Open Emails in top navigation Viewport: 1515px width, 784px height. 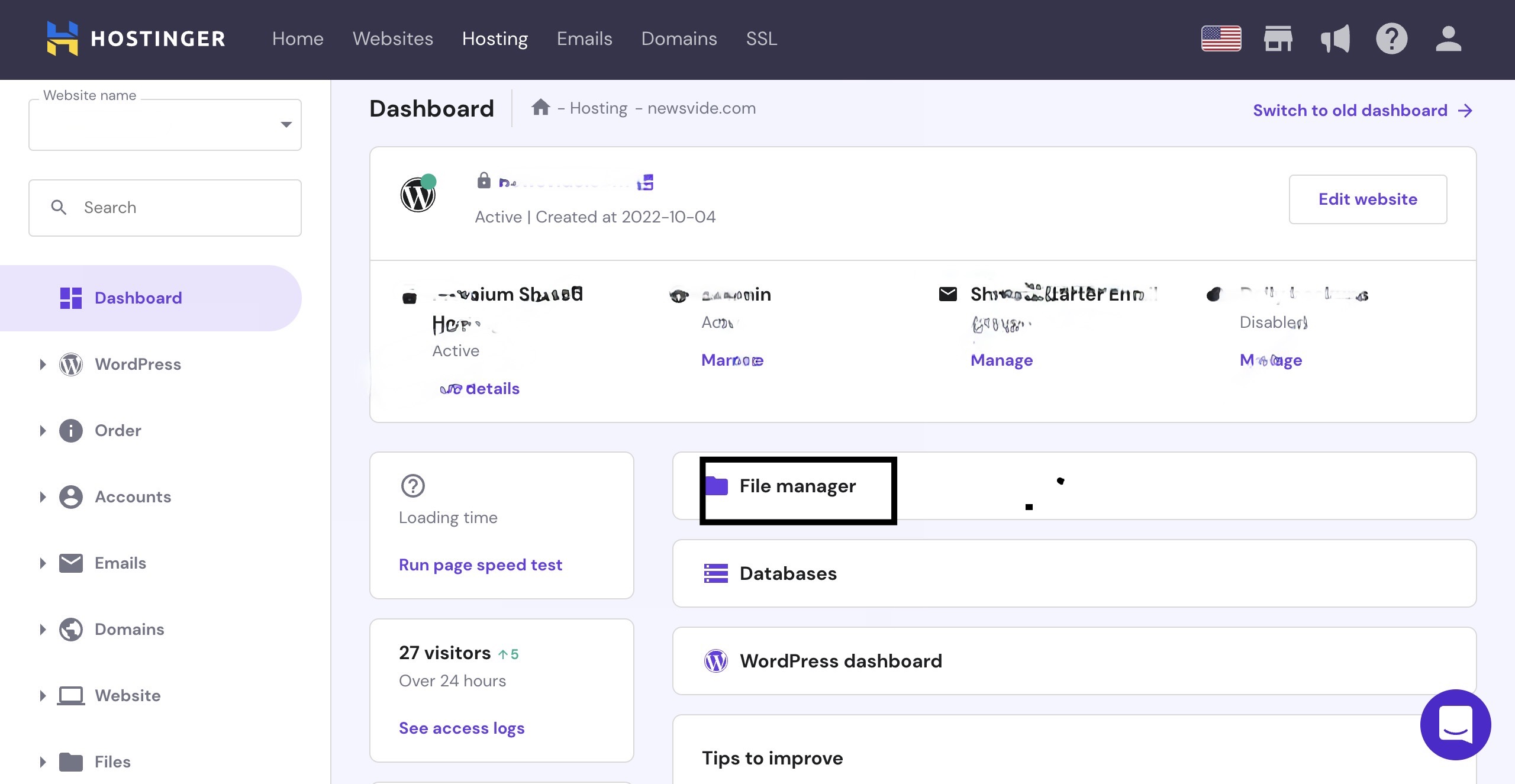point(584,39)
